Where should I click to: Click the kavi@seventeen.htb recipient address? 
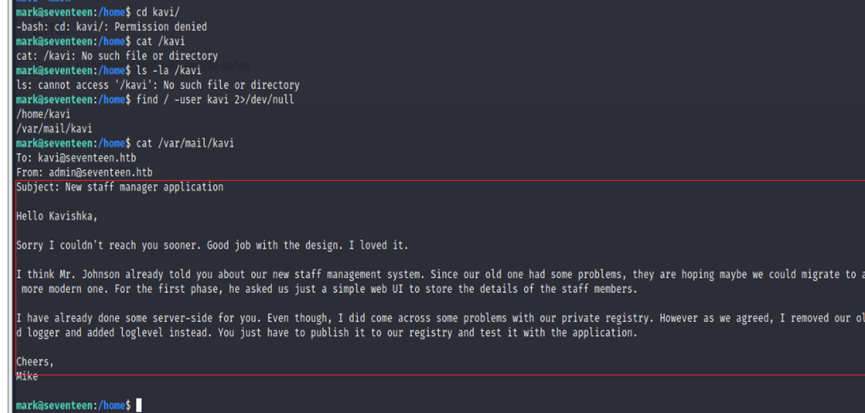[84, 158]
